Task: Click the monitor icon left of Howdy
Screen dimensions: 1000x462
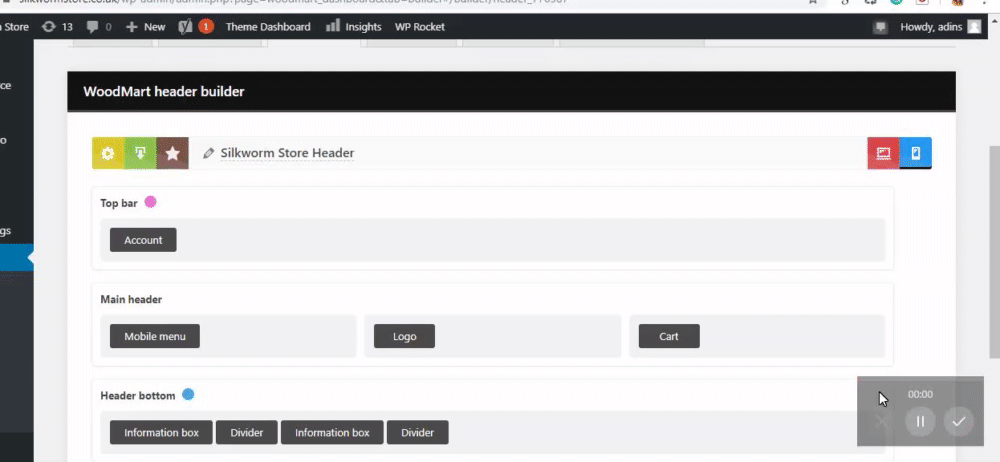Action: pyautogui.click(x=881, y=27)
